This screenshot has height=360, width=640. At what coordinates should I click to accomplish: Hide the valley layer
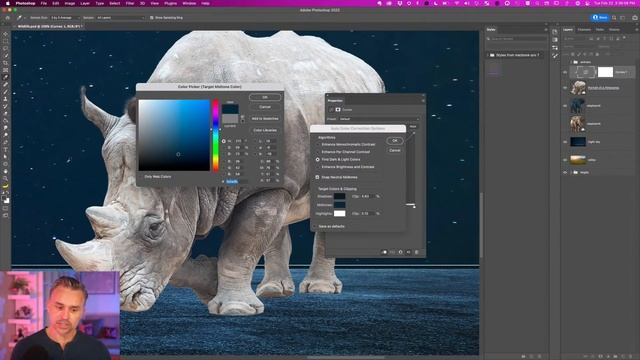[x=565, y=160]
